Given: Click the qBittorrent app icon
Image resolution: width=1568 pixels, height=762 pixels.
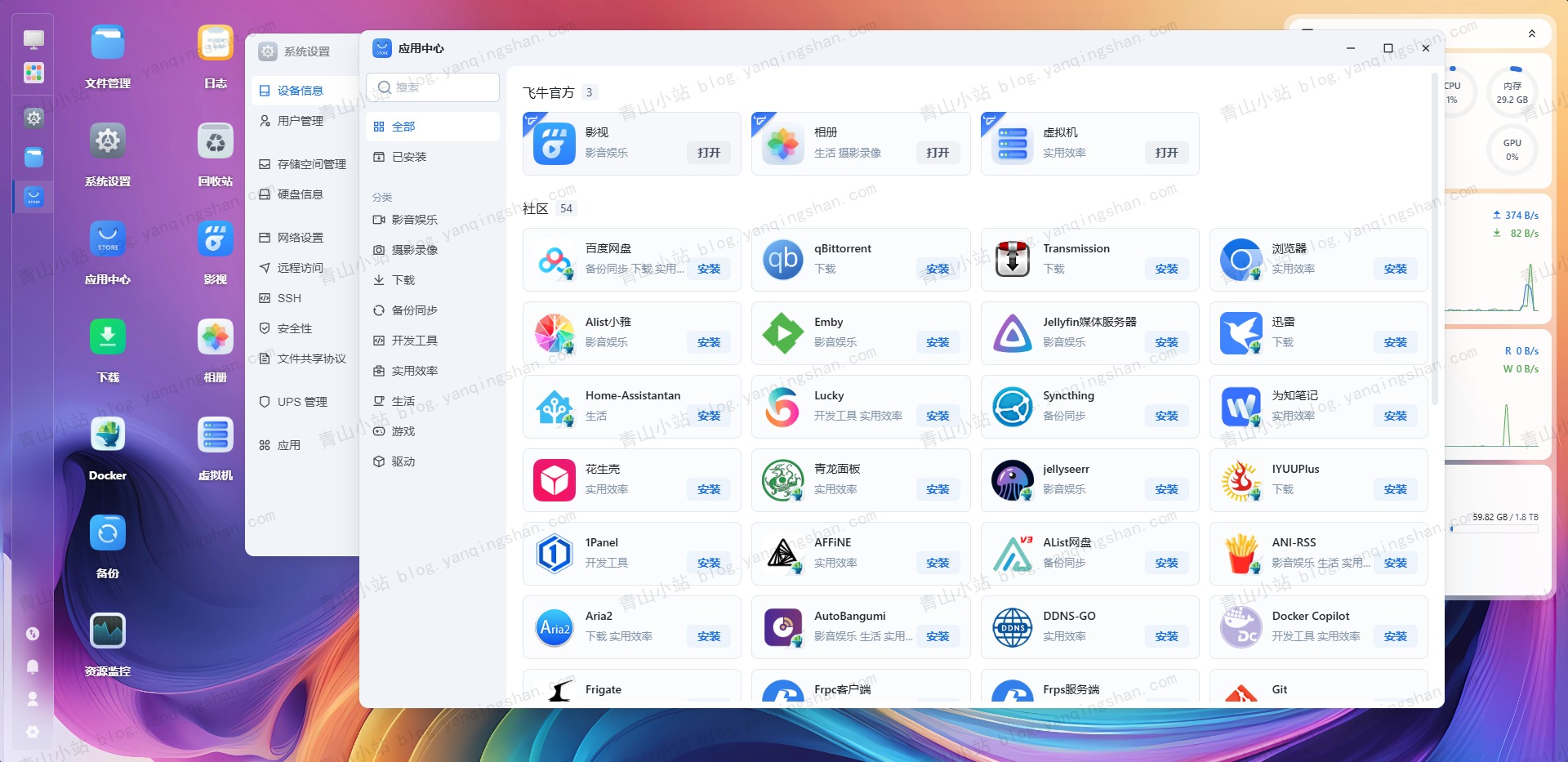Looking at the screenshot, I should (x=783, y=260).
